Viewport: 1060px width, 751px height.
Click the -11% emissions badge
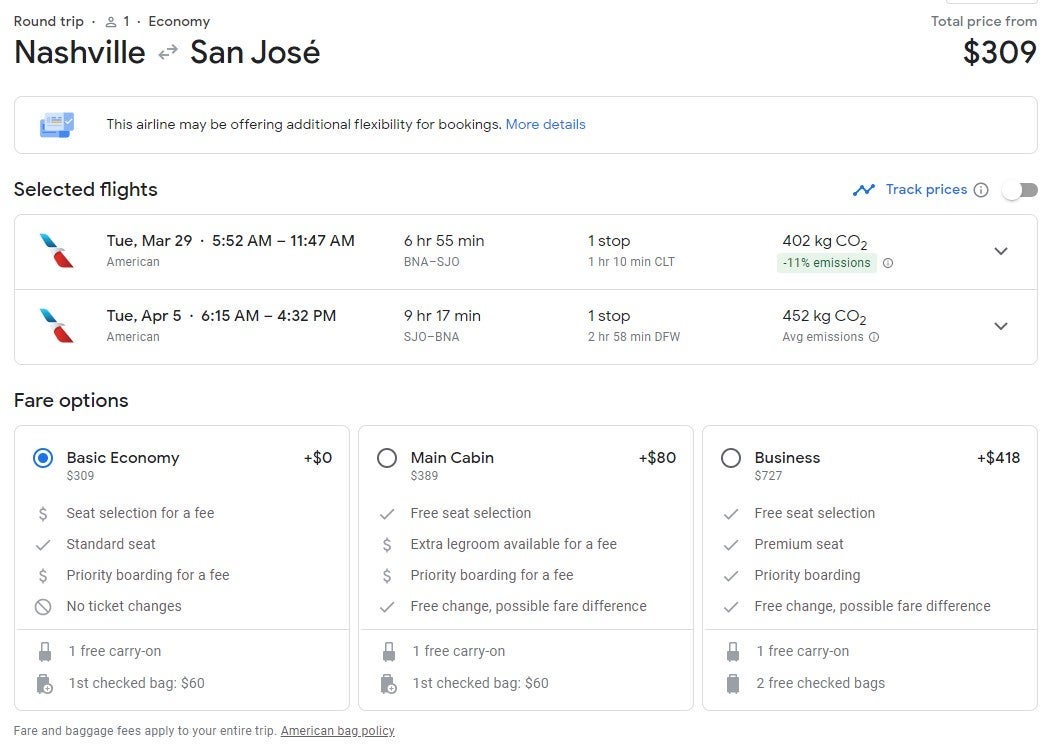point(826,263)
